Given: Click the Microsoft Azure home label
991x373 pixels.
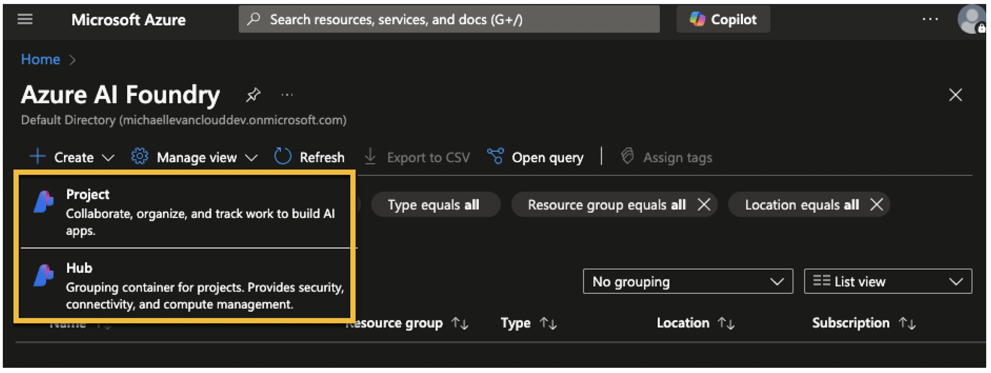Looking at the screenshot, I should point(128,20).
